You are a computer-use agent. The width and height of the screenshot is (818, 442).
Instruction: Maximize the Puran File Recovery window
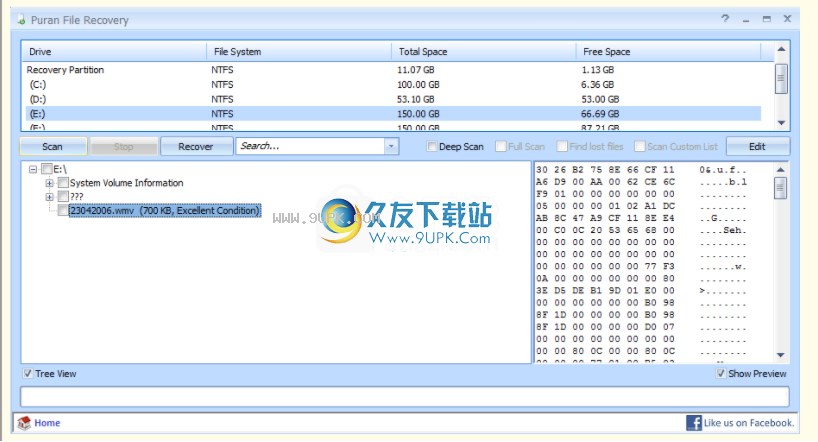[x=766, y=19]
